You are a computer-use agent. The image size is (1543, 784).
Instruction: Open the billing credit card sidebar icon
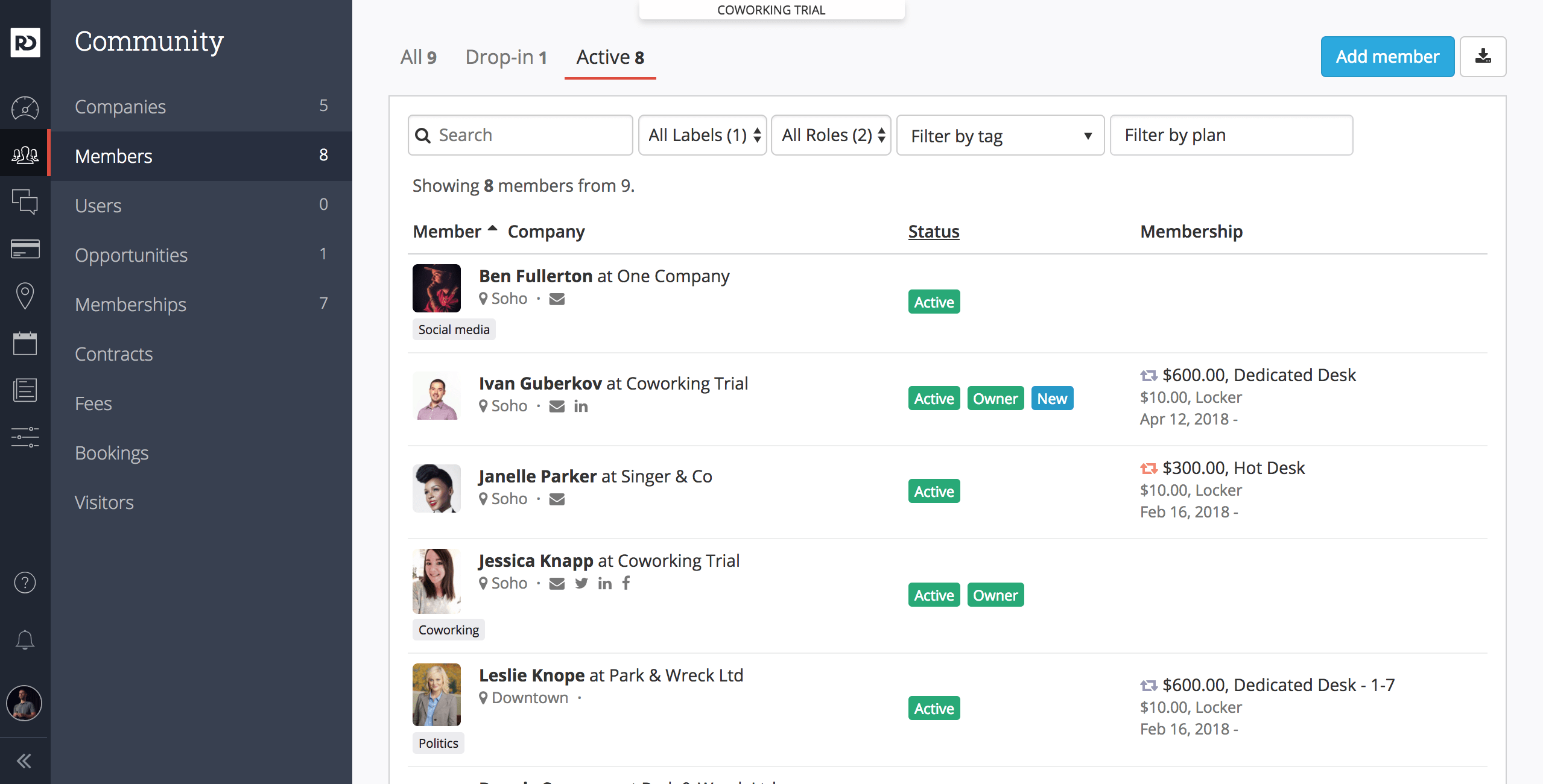25,248
